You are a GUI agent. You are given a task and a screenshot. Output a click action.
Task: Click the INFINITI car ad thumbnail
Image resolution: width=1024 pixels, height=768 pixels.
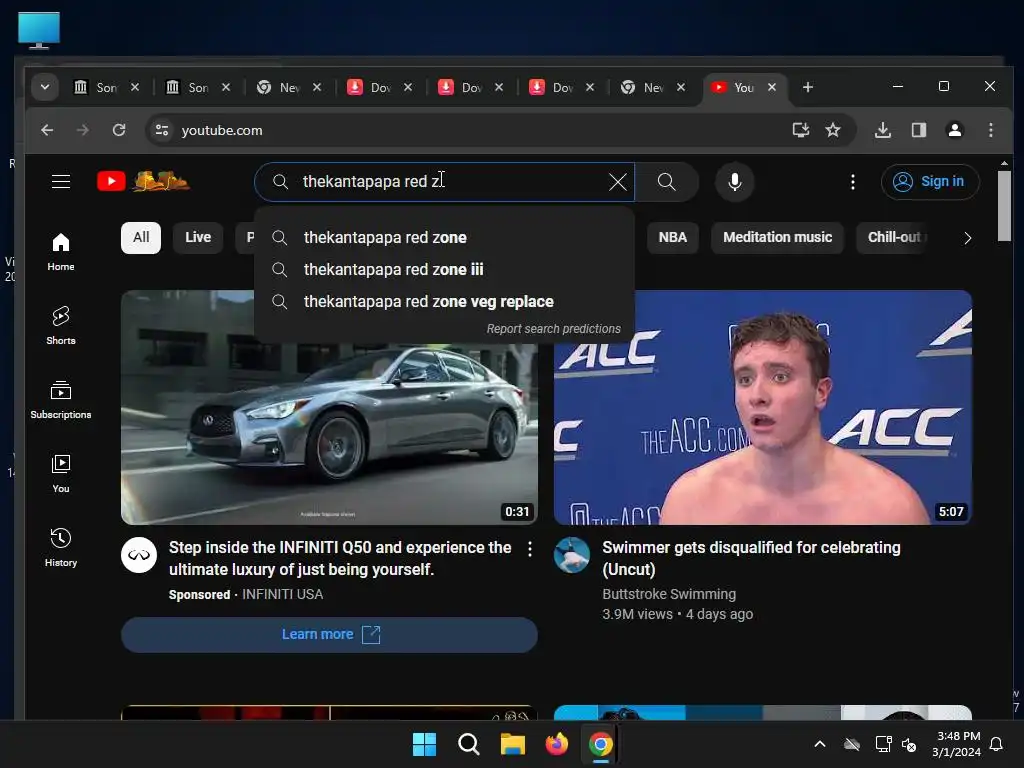(329, 433)
